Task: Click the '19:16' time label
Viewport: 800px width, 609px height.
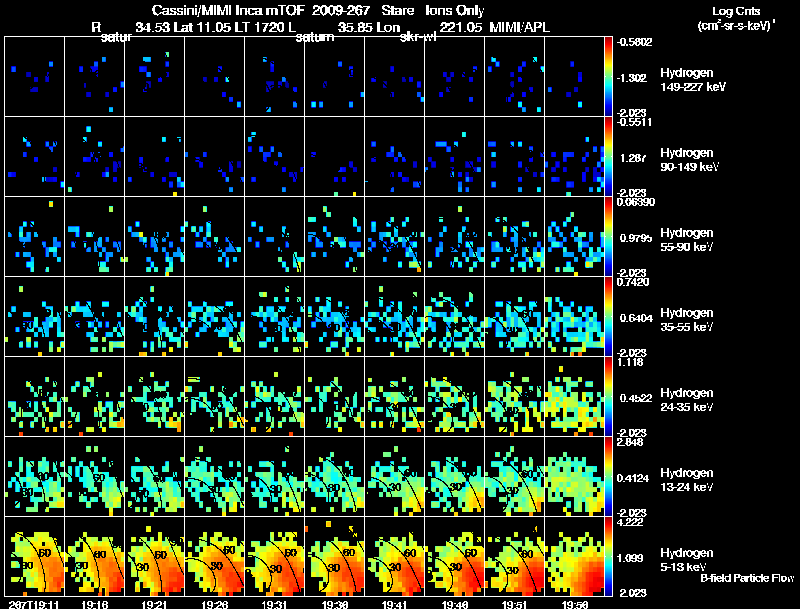Action: pos(94,604)
